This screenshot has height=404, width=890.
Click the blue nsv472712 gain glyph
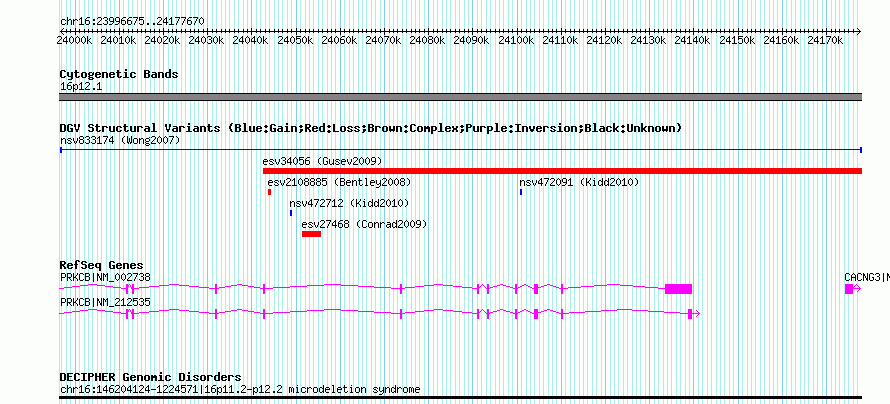[x=291, y=213]
